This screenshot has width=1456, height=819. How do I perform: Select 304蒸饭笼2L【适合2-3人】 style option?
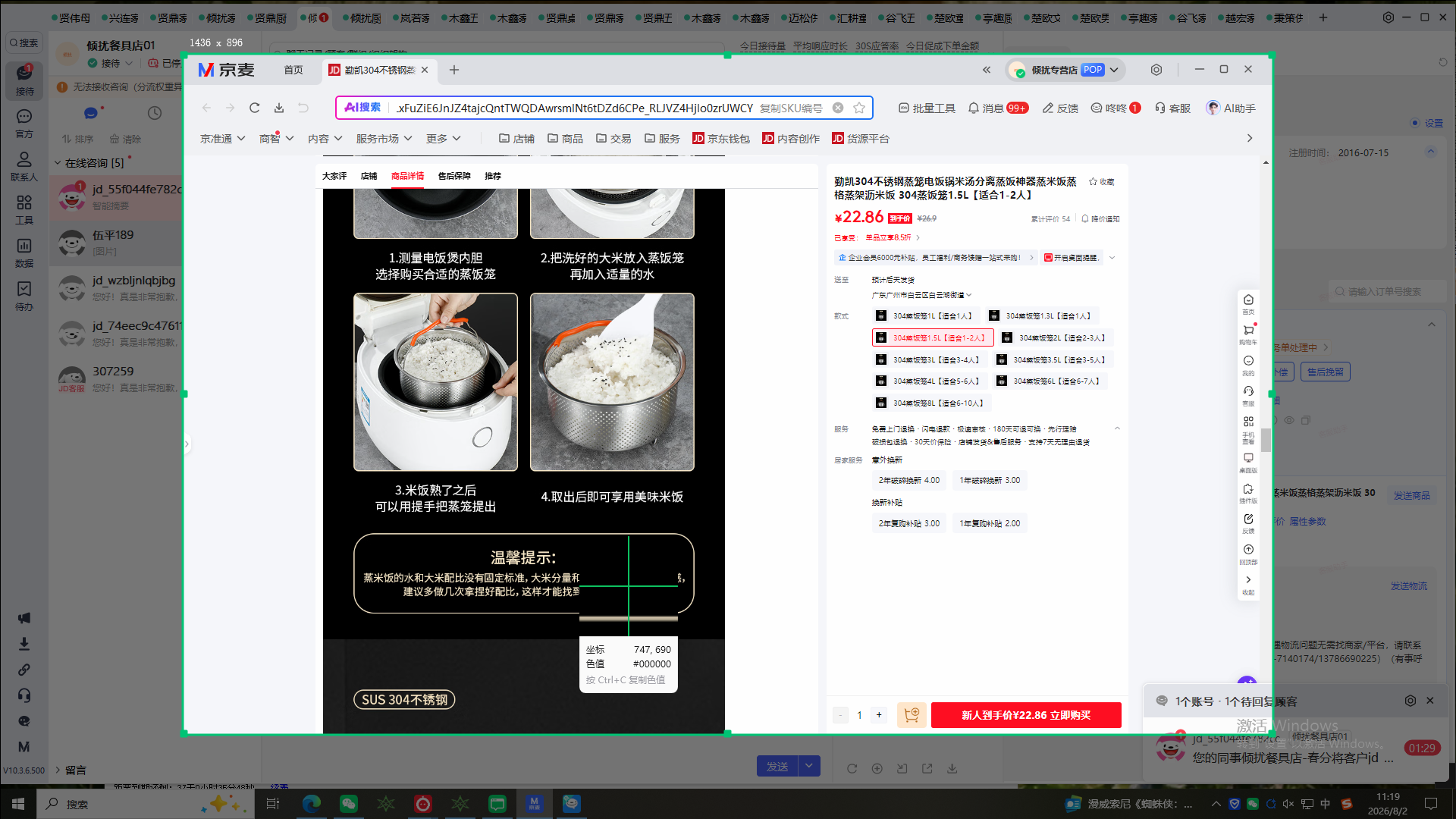(1056, 338)
